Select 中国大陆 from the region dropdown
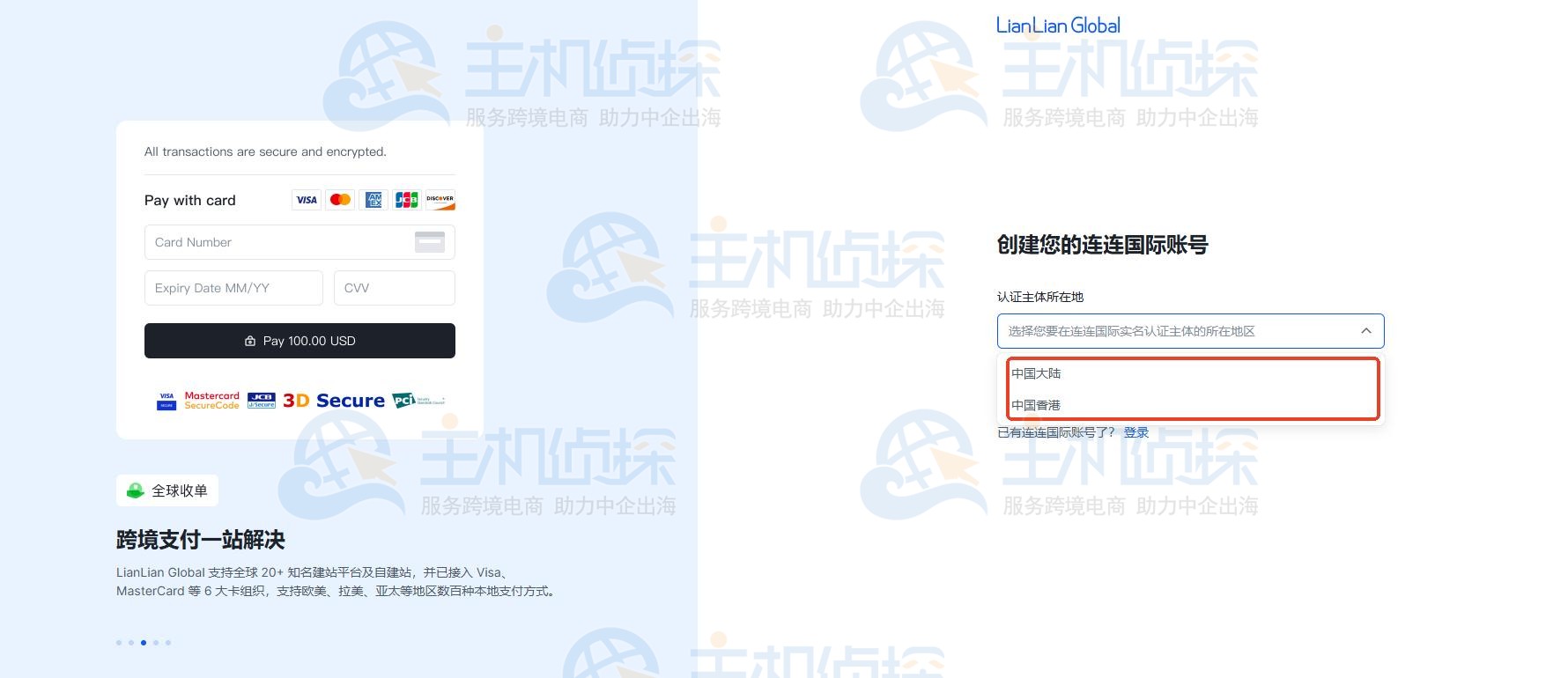 coord(1192,373)
